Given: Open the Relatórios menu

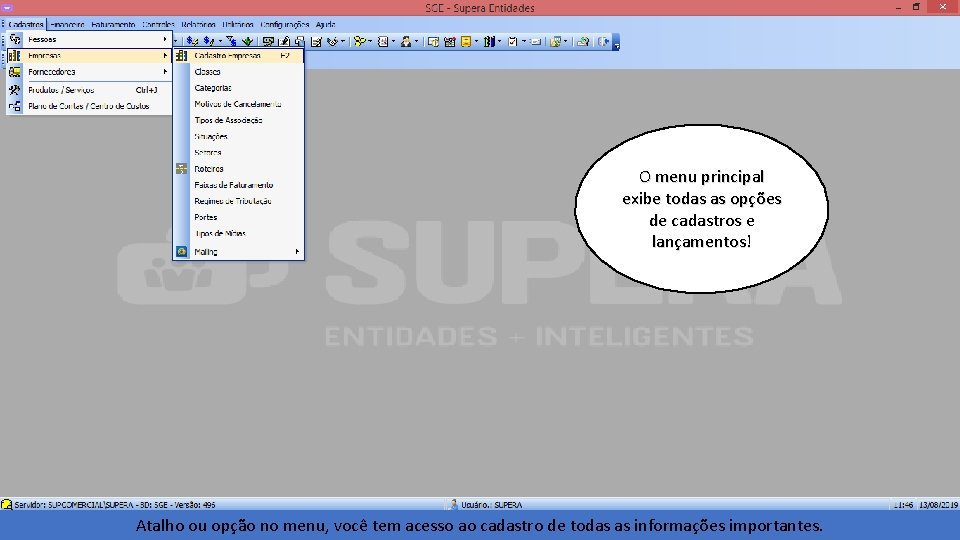Looking at the screenshot, I should click(198, 24).
